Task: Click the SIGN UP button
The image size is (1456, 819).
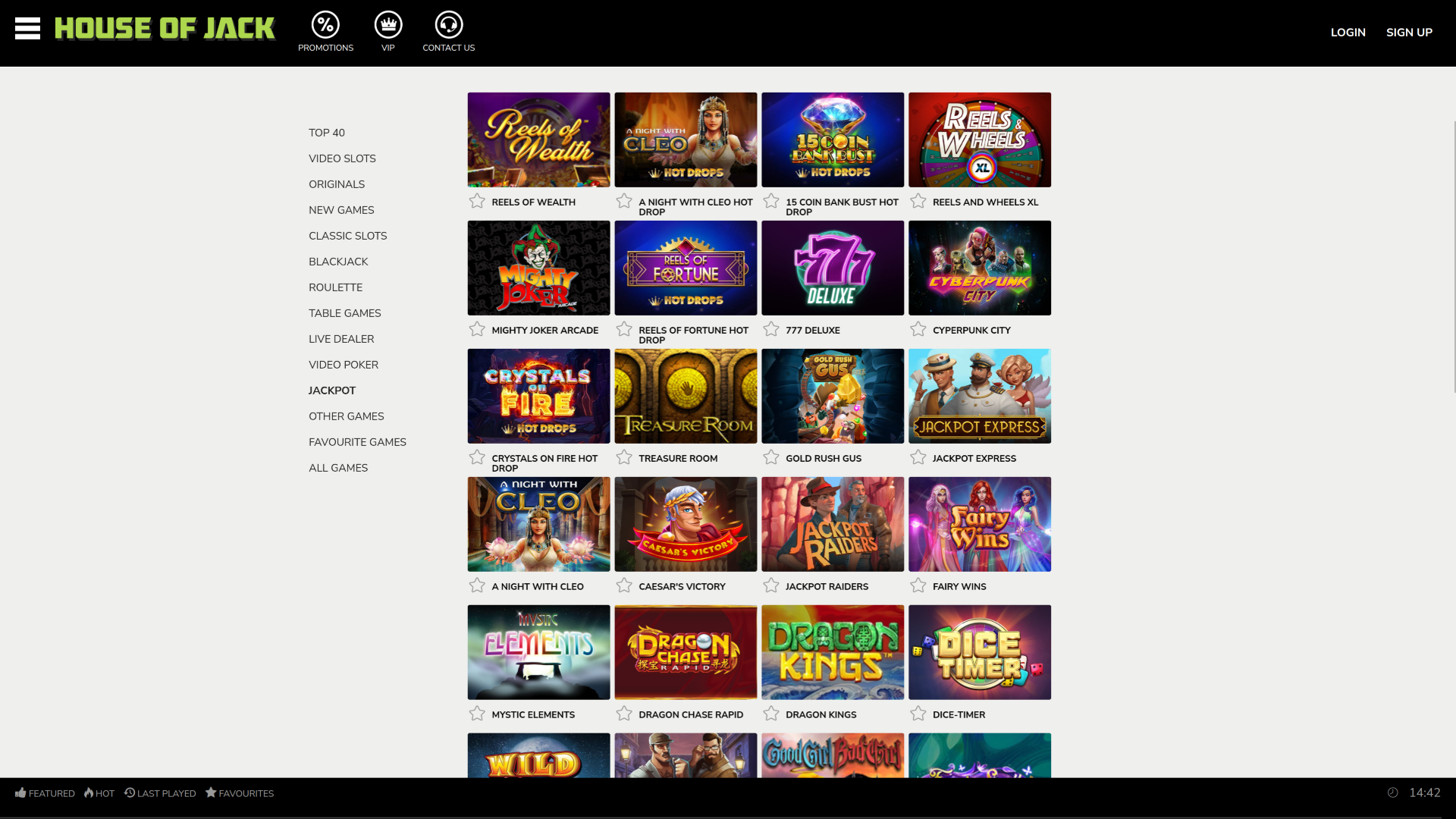Action: click(1409, 32)
